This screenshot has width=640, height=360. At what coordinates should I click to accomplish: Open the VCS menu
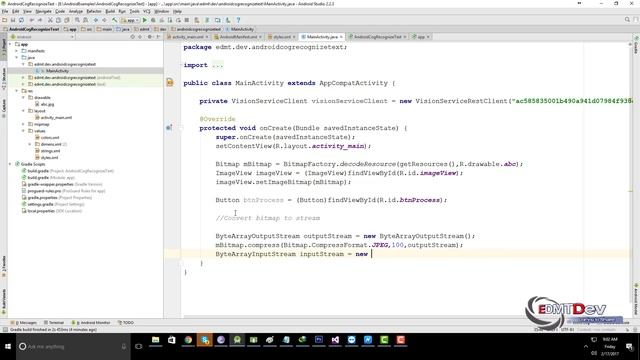point(147,11)
